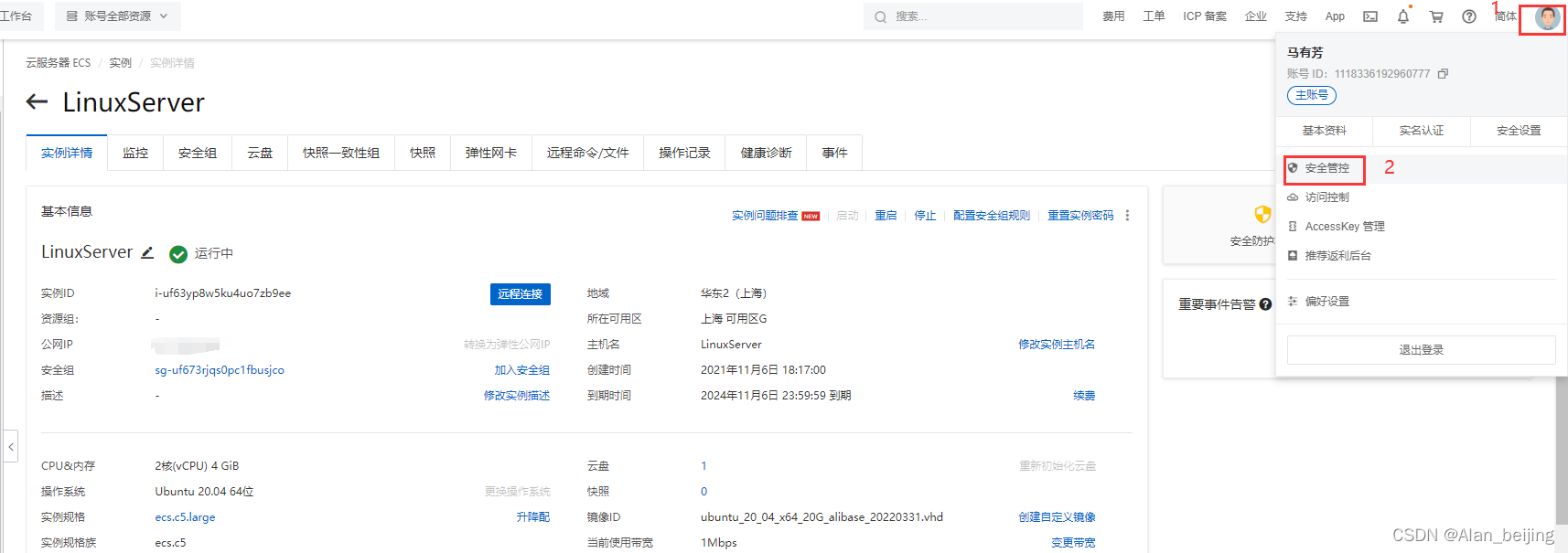
Task: Open 快照 tab
Action: 423,153
